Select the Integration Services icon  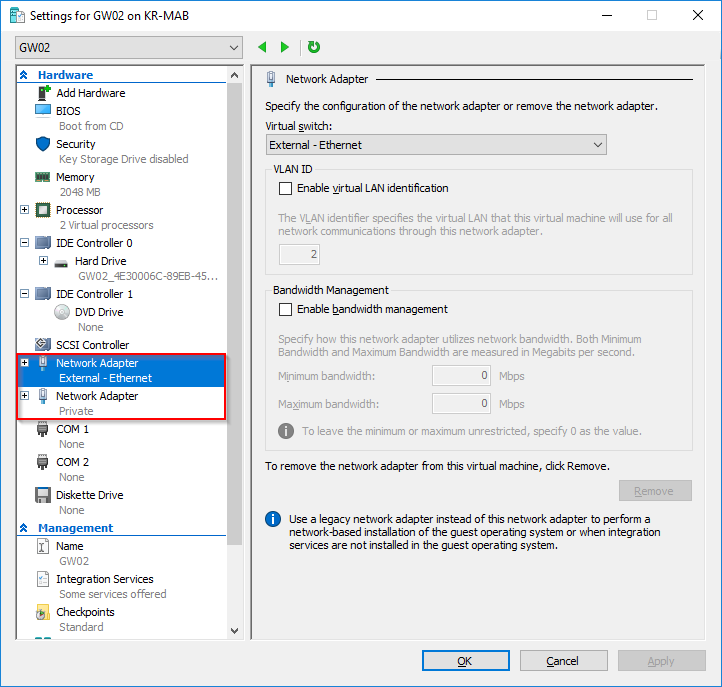pyautogui.click(x=43, y=579)
